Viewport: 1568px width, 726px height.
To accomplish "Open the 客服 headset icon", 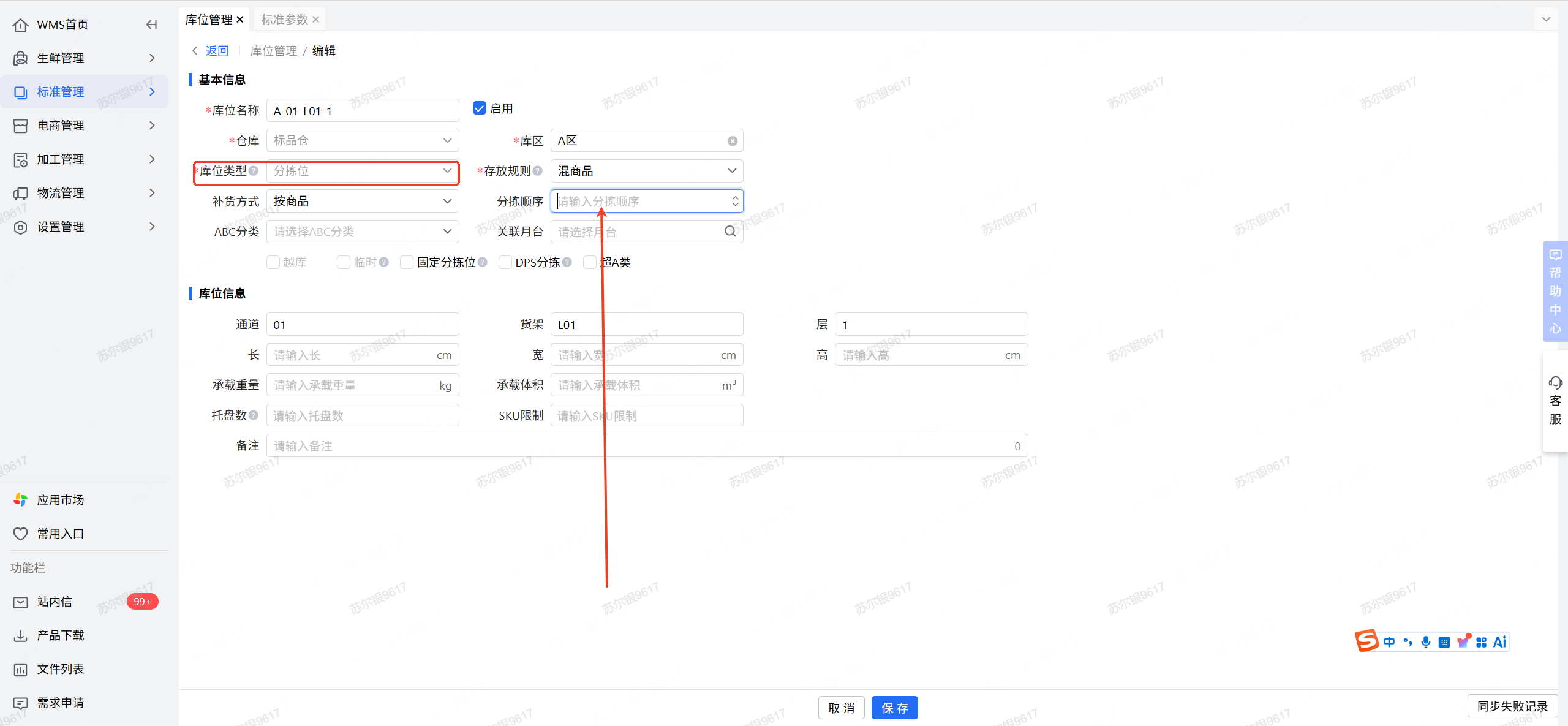I will pos(1555,384).
